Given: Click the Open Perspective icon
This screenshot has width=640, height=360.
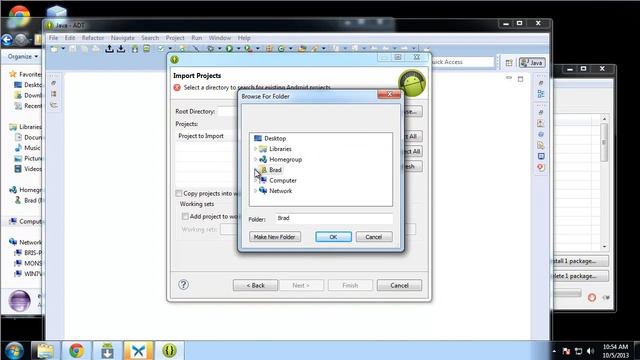Looking at the screenshot, I should click(x=509, y=63).
